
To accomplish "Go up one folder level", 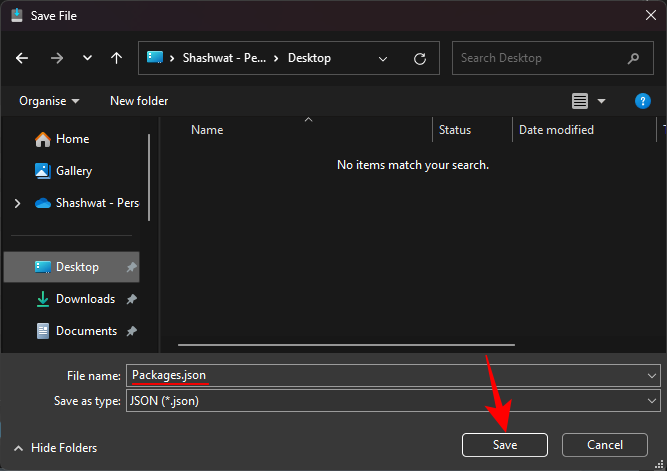I will [116, 59].
